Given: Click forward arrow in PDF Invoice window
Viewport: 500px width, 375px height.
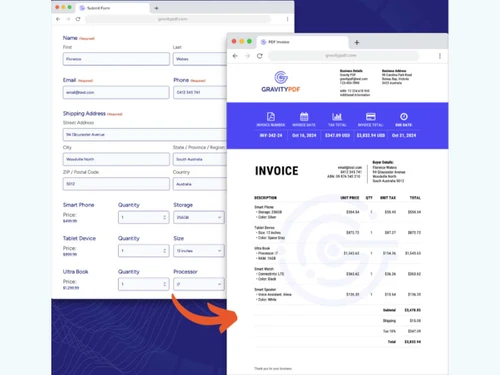Looking at the screenshot, I should tap(247, 56).
